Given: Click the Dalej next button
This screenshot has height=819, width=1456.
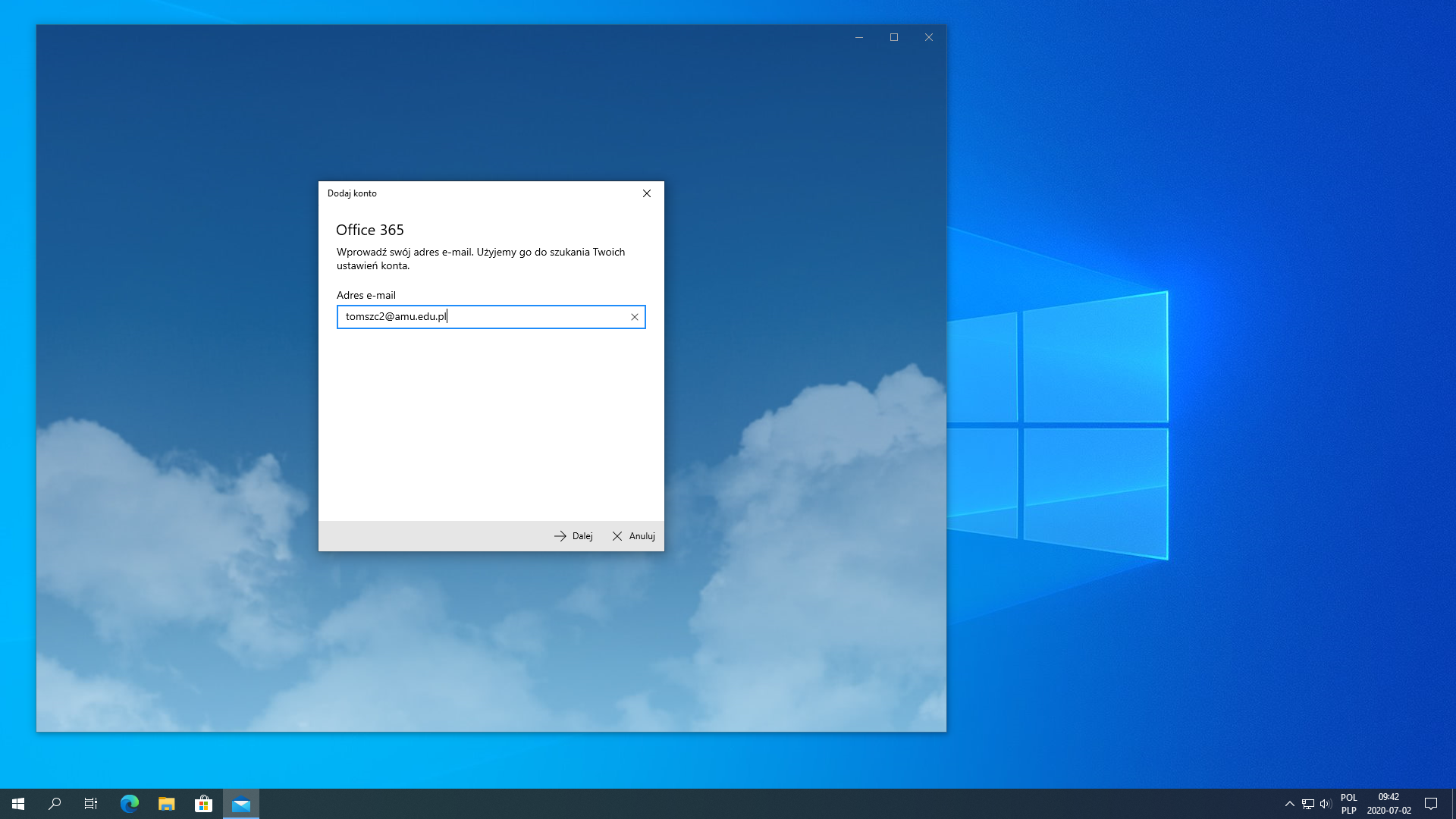Looking at the screenshot, I should (x=573, y=536).
